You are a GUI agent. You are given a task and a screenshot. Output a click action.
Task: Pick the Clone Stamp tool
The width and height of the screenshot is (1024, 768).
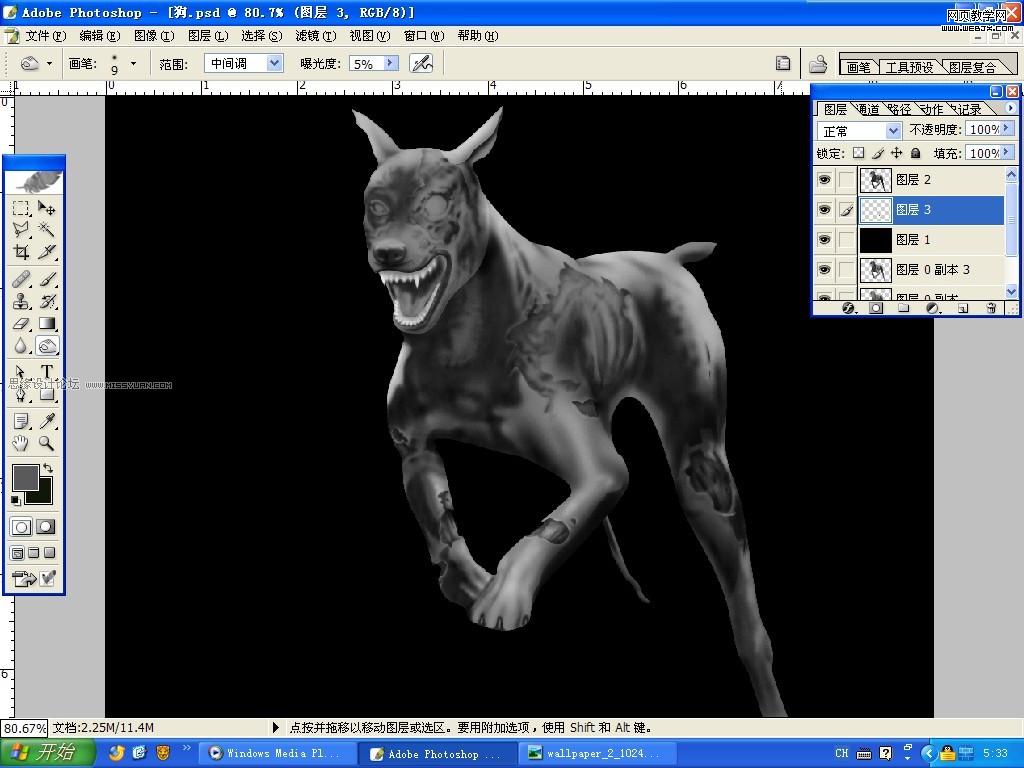pyautogui.click(x=21, y=301)
